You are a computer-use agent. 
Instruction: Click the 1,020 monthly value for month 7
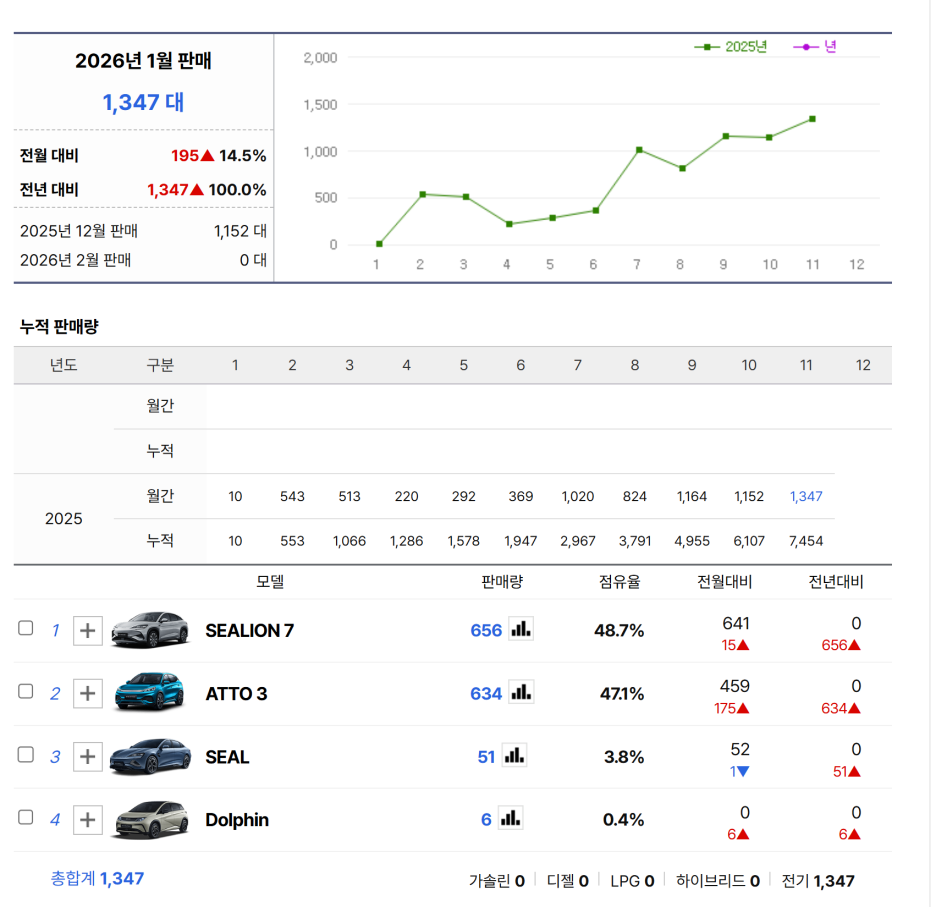tap(578, 496)
